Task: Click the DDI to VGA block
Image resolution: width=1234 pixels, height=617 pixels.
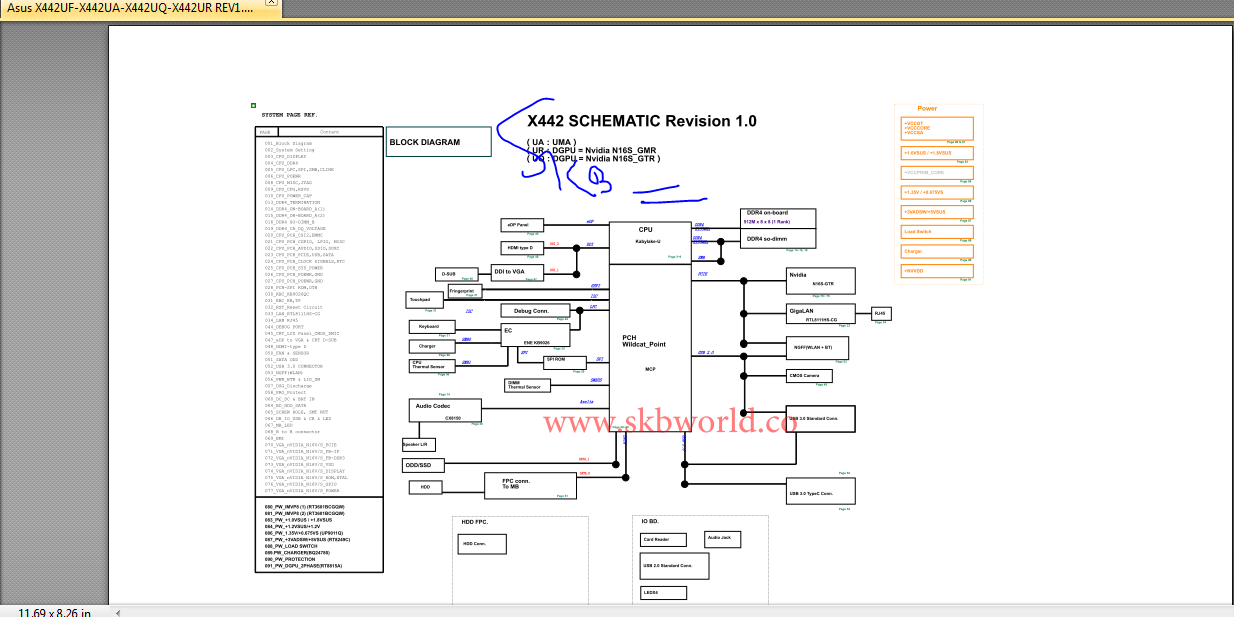Action: pos(516,272)
